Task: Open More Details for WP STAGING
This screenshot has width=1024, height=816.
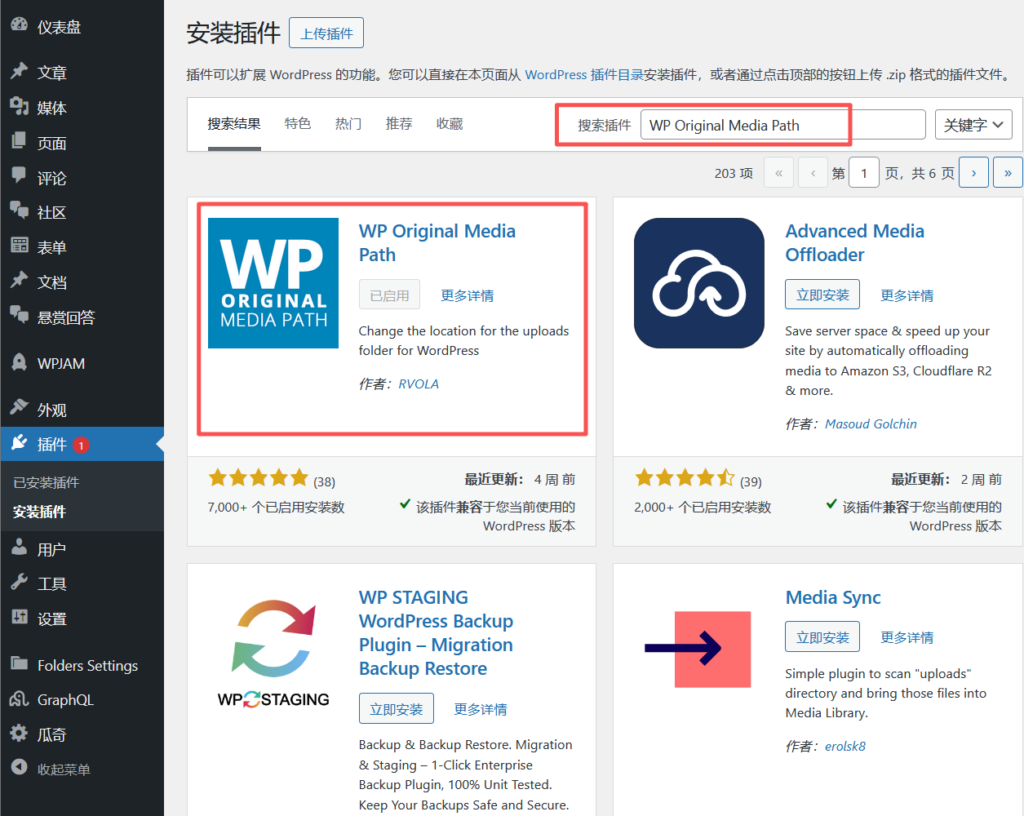Action: (480, 709)
